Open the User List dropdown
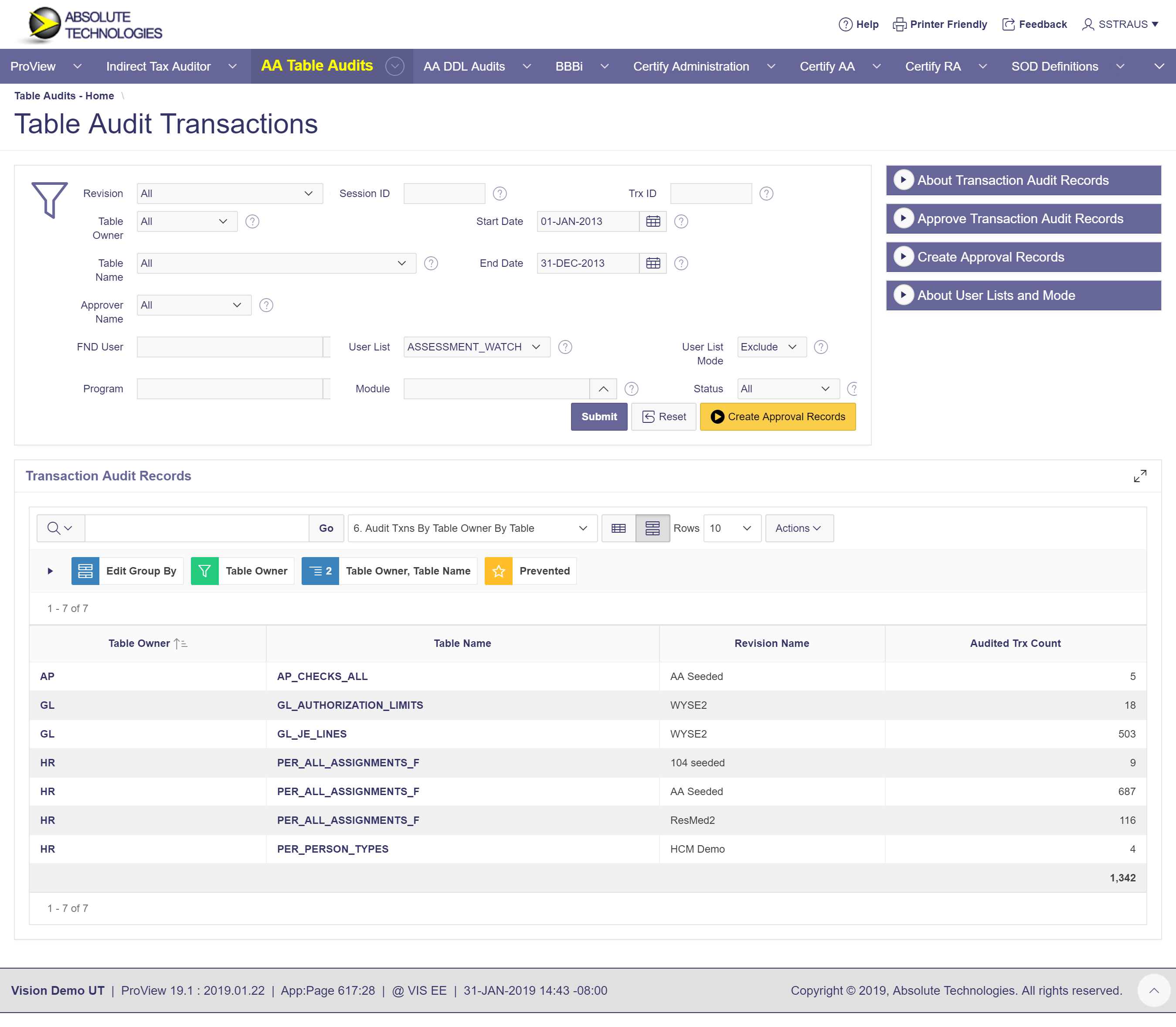Viewport: 1176px width, 1027px height. [477, 347]
